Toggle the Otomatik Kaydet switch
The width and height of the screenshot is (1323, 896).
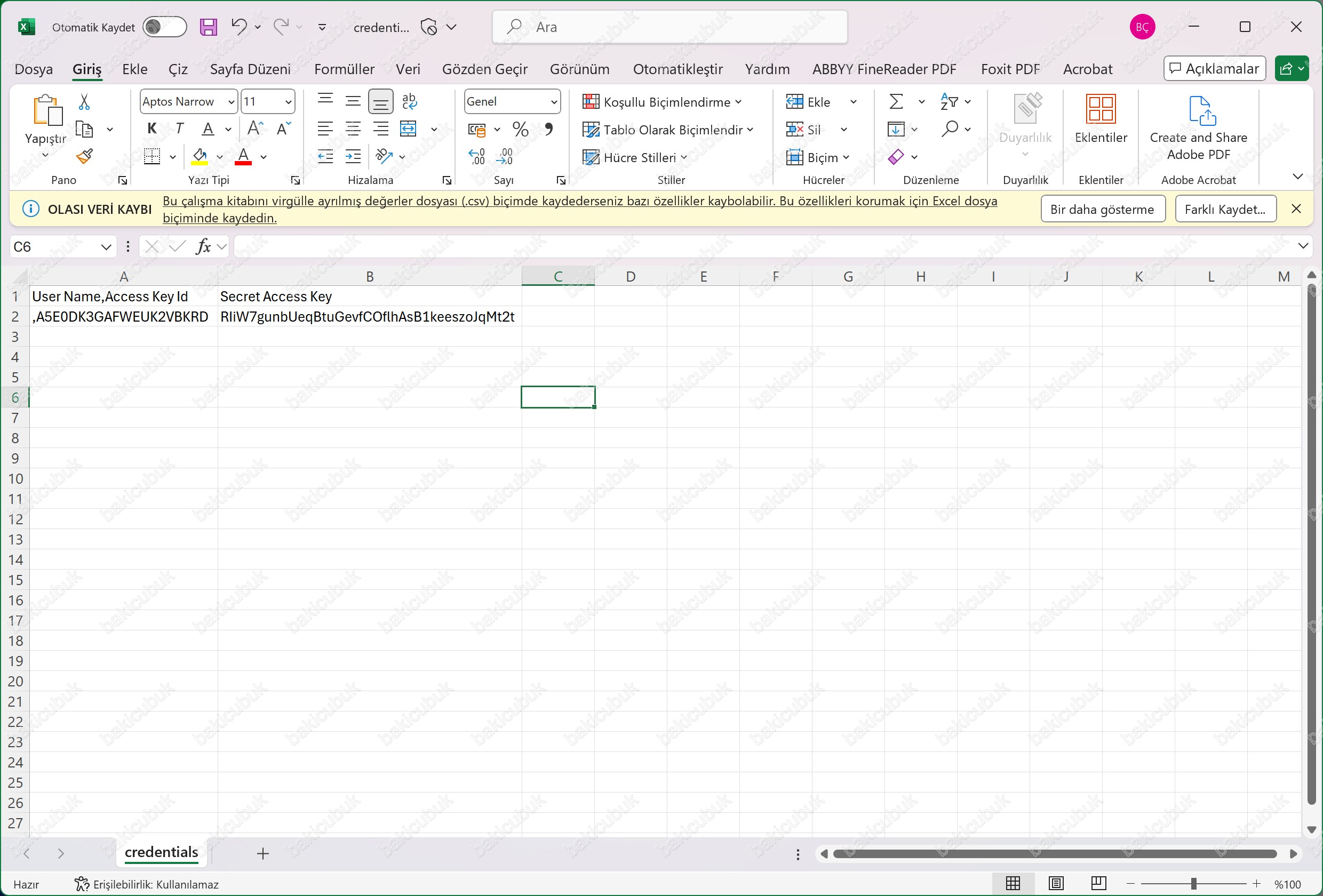point(164,27)
